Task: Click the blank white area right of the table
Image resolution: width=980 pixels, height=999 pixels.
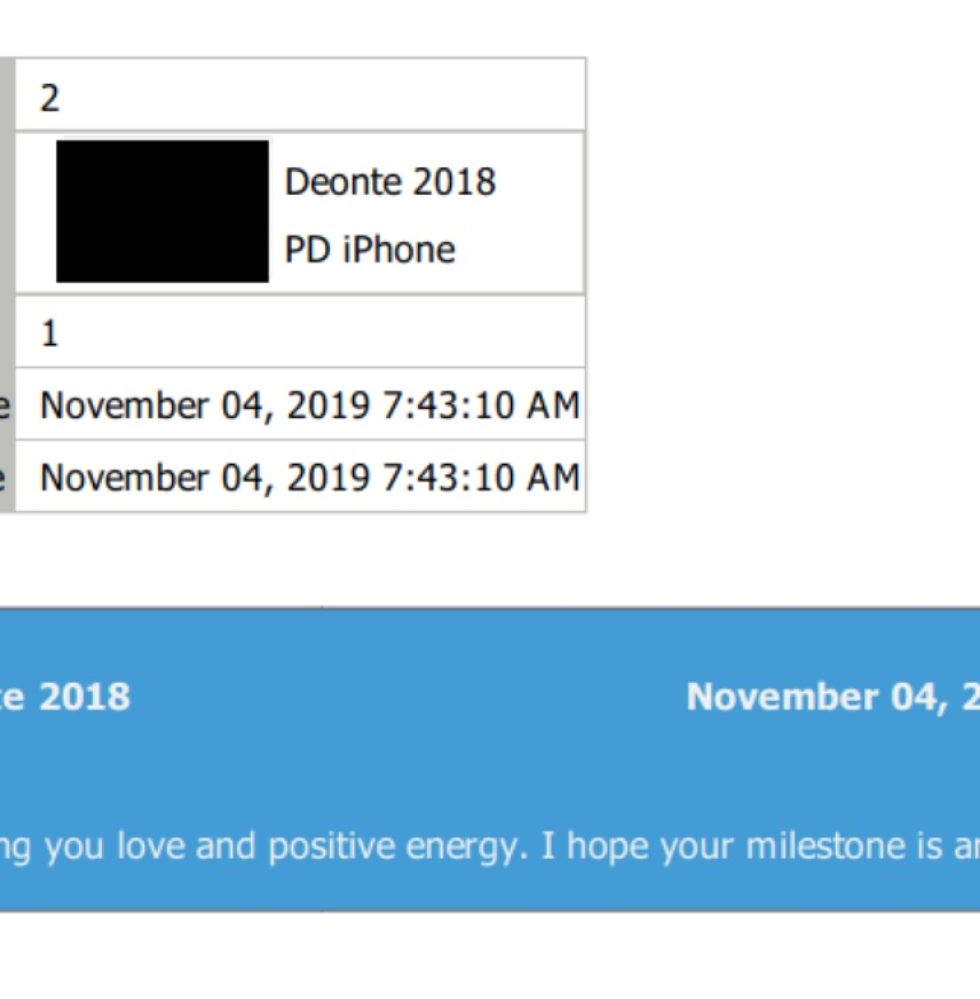Action: [783, 285]
